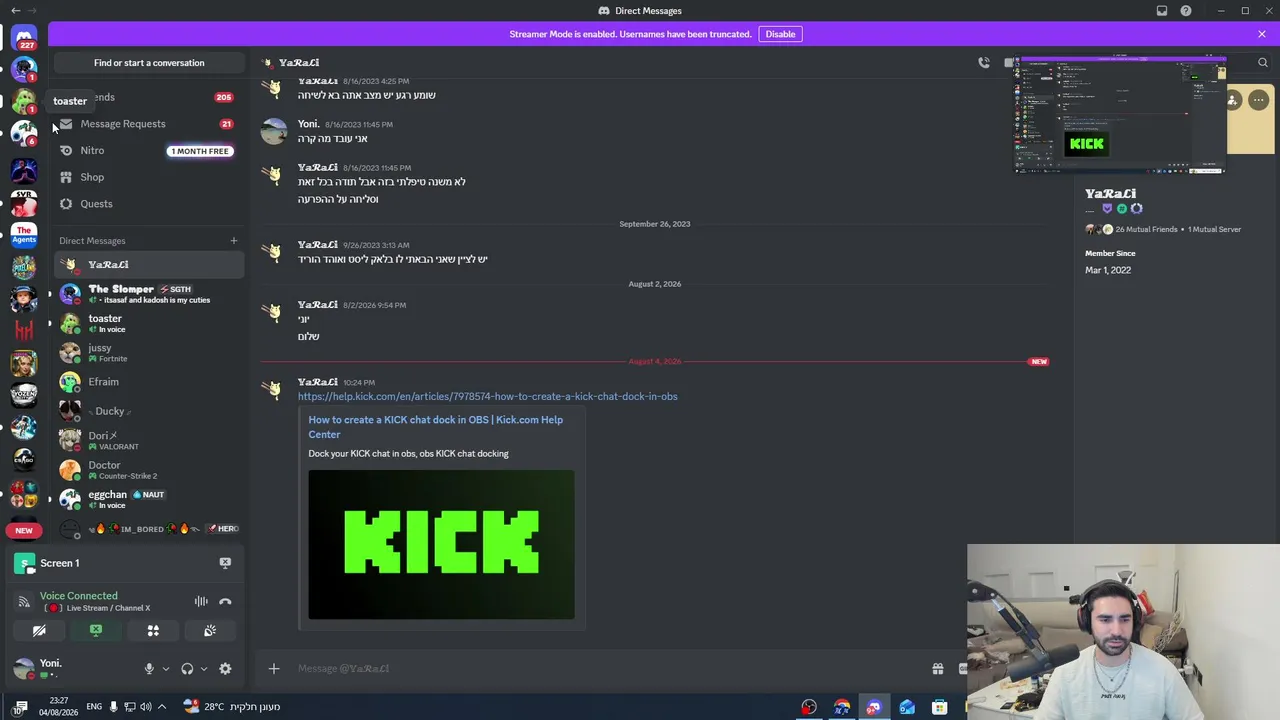
Task: Add YaRaLi as friend via profile icon
Action: pyautogui.click(x=1233, y=100)
